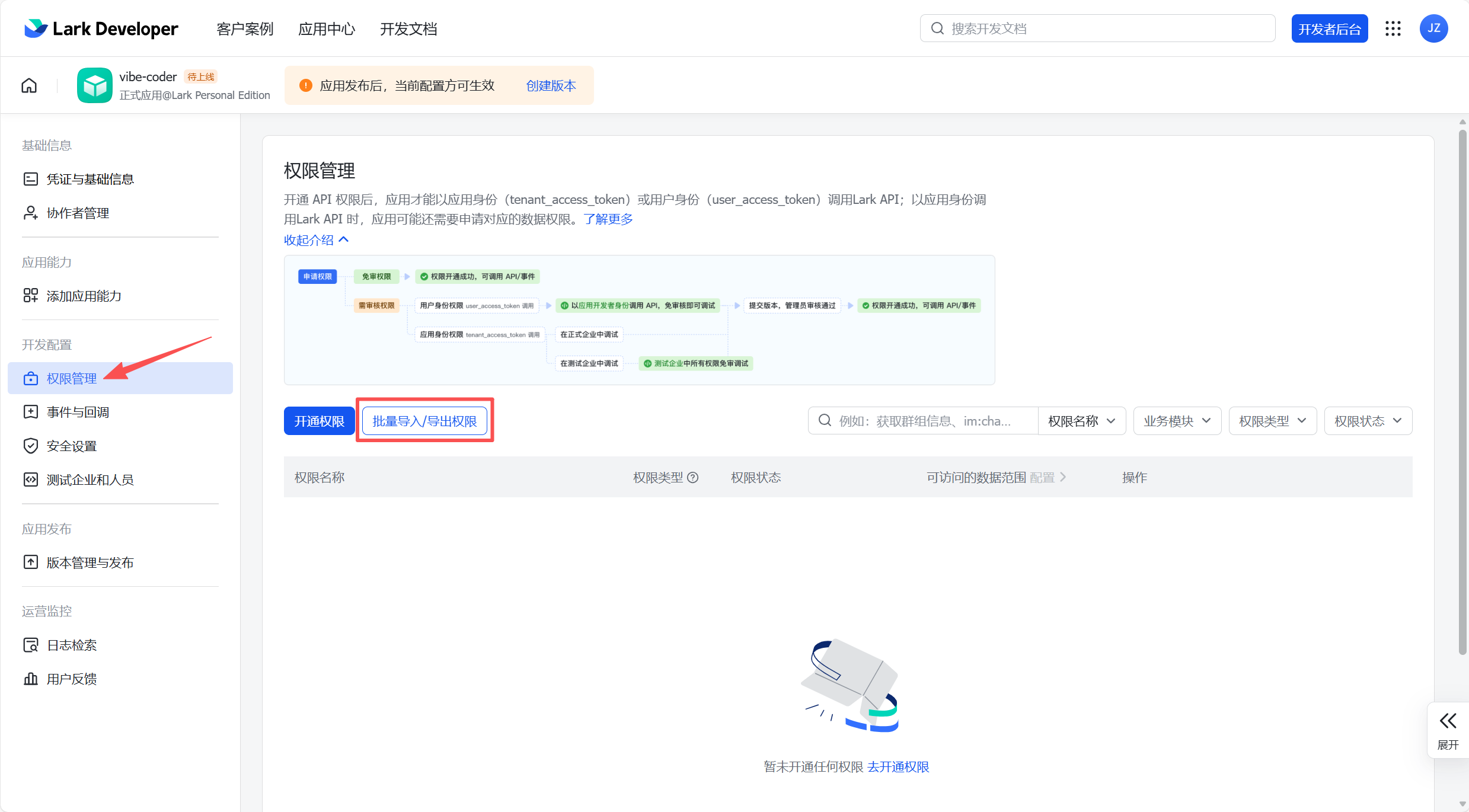Image resolution: width=1469 pixels, height=812 pixels.
Task: Open the 权限状态 filter dropdown
Action: tap(1367, 420)
